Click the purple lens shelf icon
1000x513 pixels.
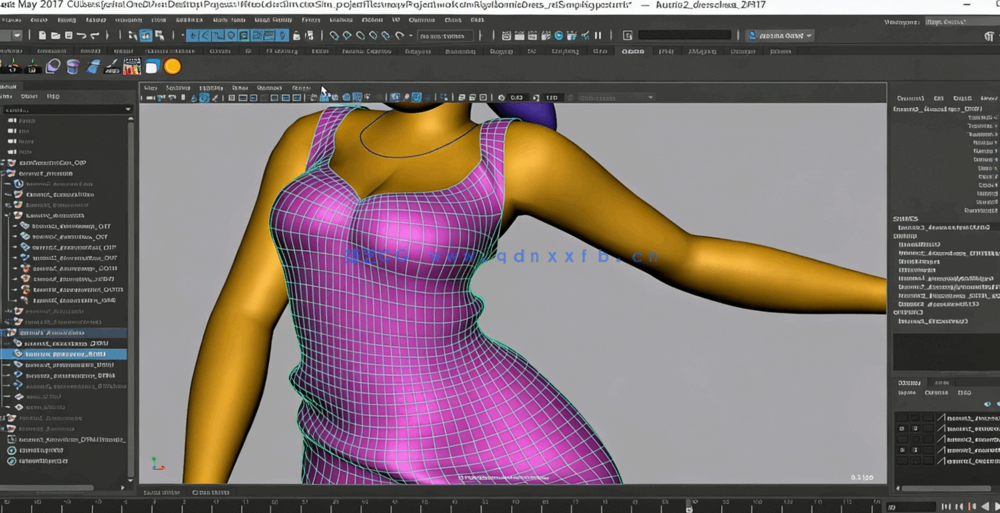[x=53, y=67]
